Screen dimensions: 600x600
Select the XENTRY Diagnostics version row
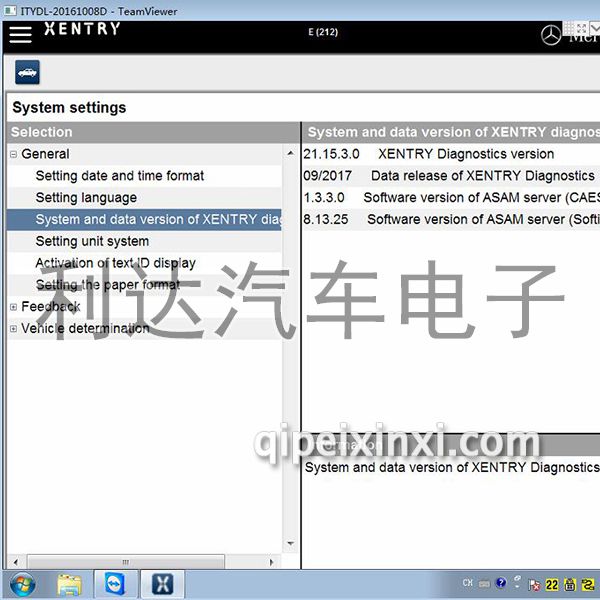point(450,154)
